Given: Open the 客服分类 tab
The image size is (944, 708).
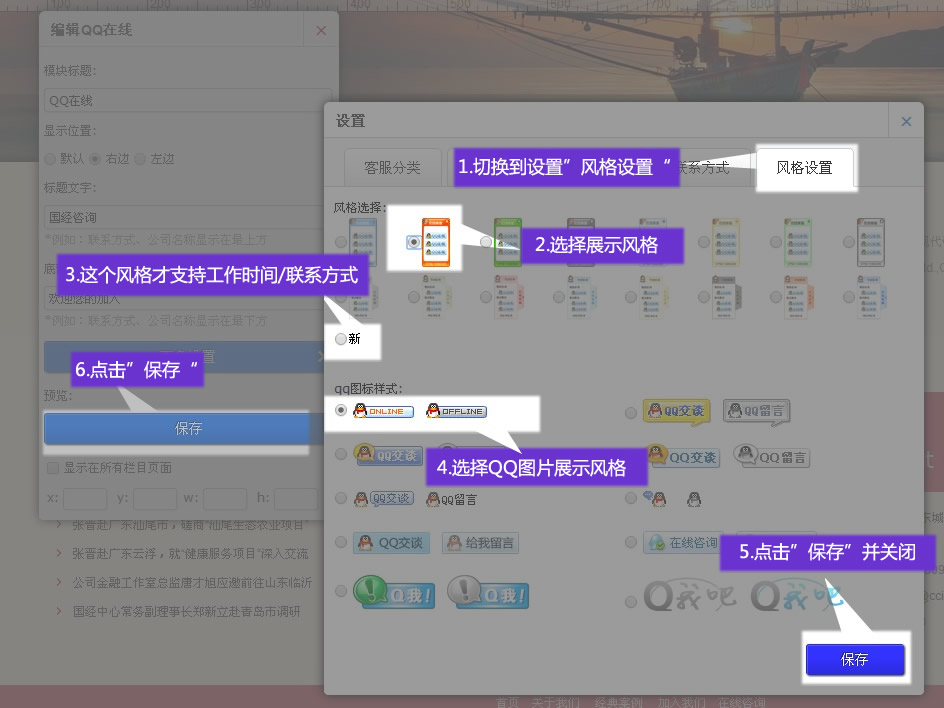Looking at the screenshot, I should click(392, 168).
